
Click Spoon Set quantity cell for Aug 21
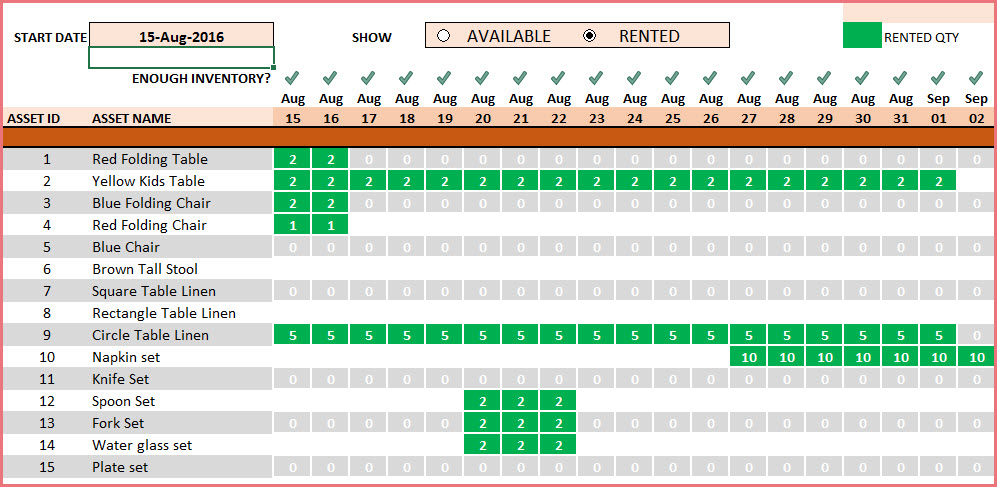pyautogui.click(x=520, y=401)
